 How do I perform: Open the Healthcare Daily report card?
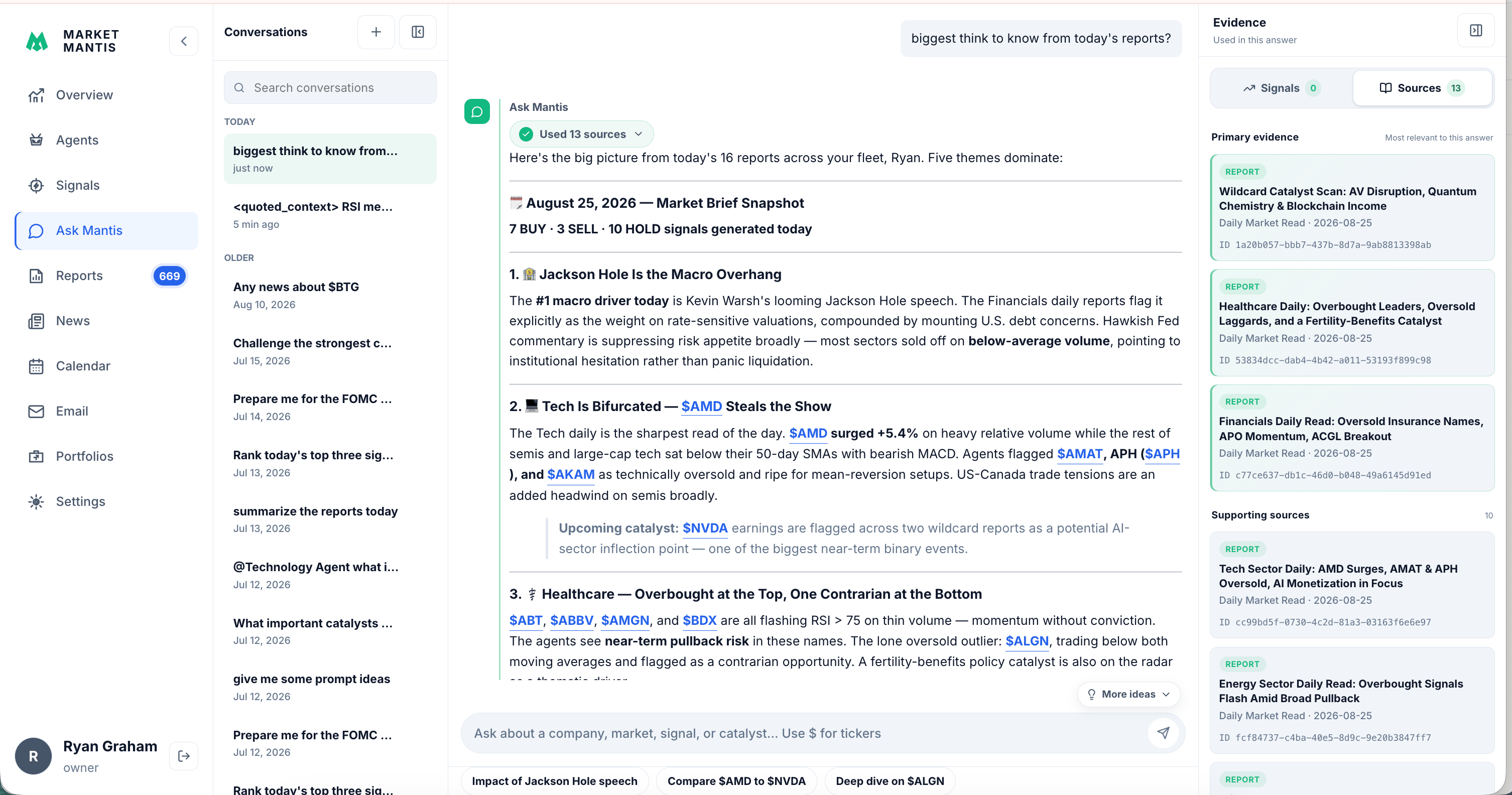[x=1352, y=323]
